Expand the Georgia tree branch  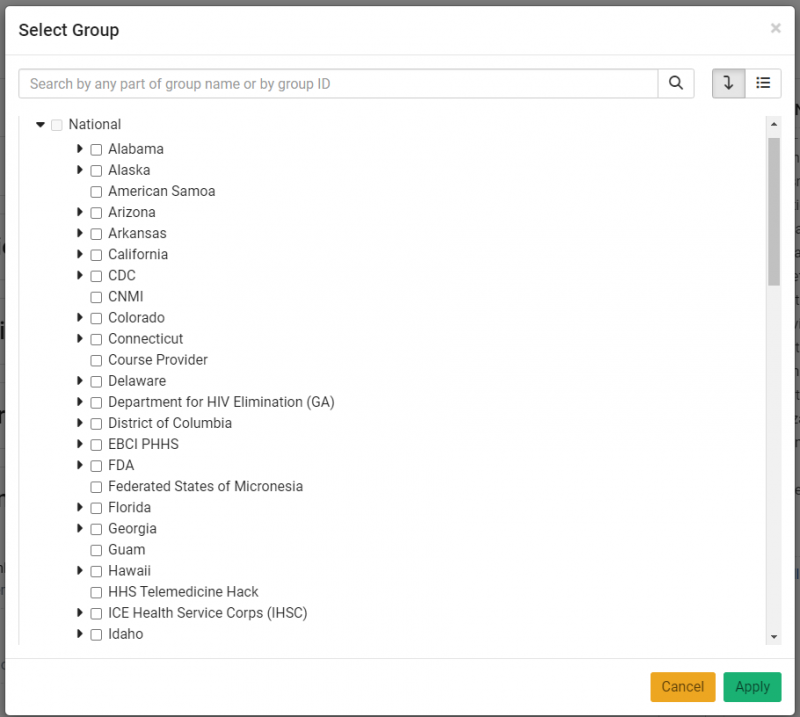click(x=80, y=528)
